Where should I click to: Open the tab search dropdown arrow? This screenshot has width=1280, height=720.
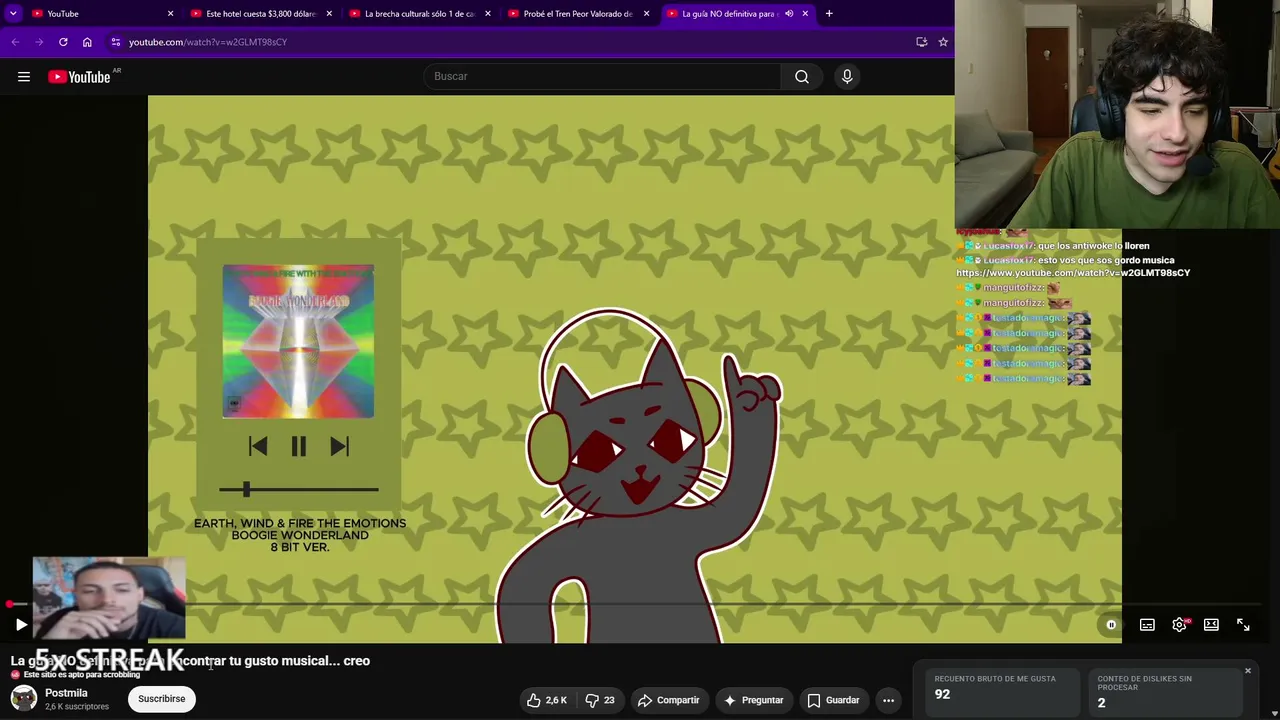(13, 14)
